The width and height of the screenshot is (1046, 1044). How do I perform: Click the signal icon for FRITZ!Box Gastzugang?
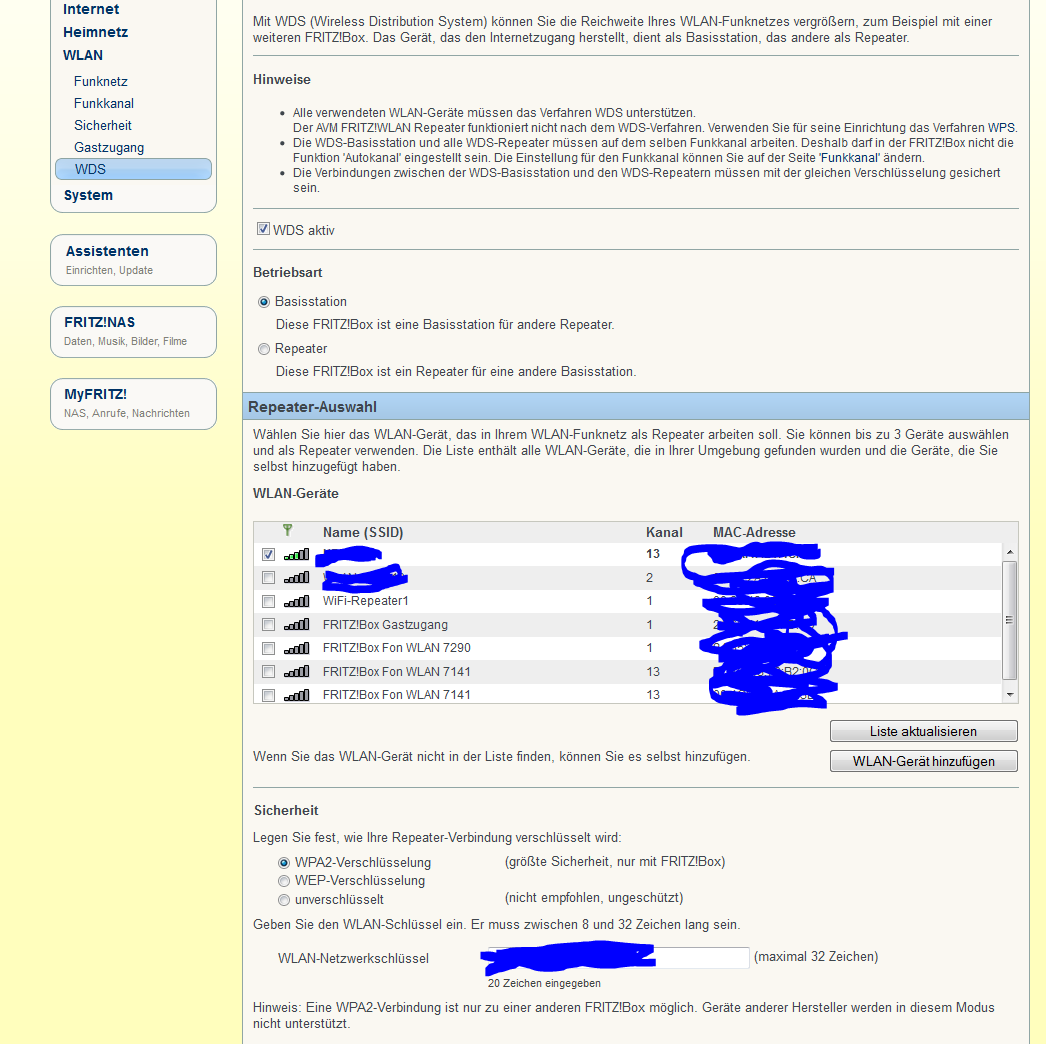tap(296, 624)
